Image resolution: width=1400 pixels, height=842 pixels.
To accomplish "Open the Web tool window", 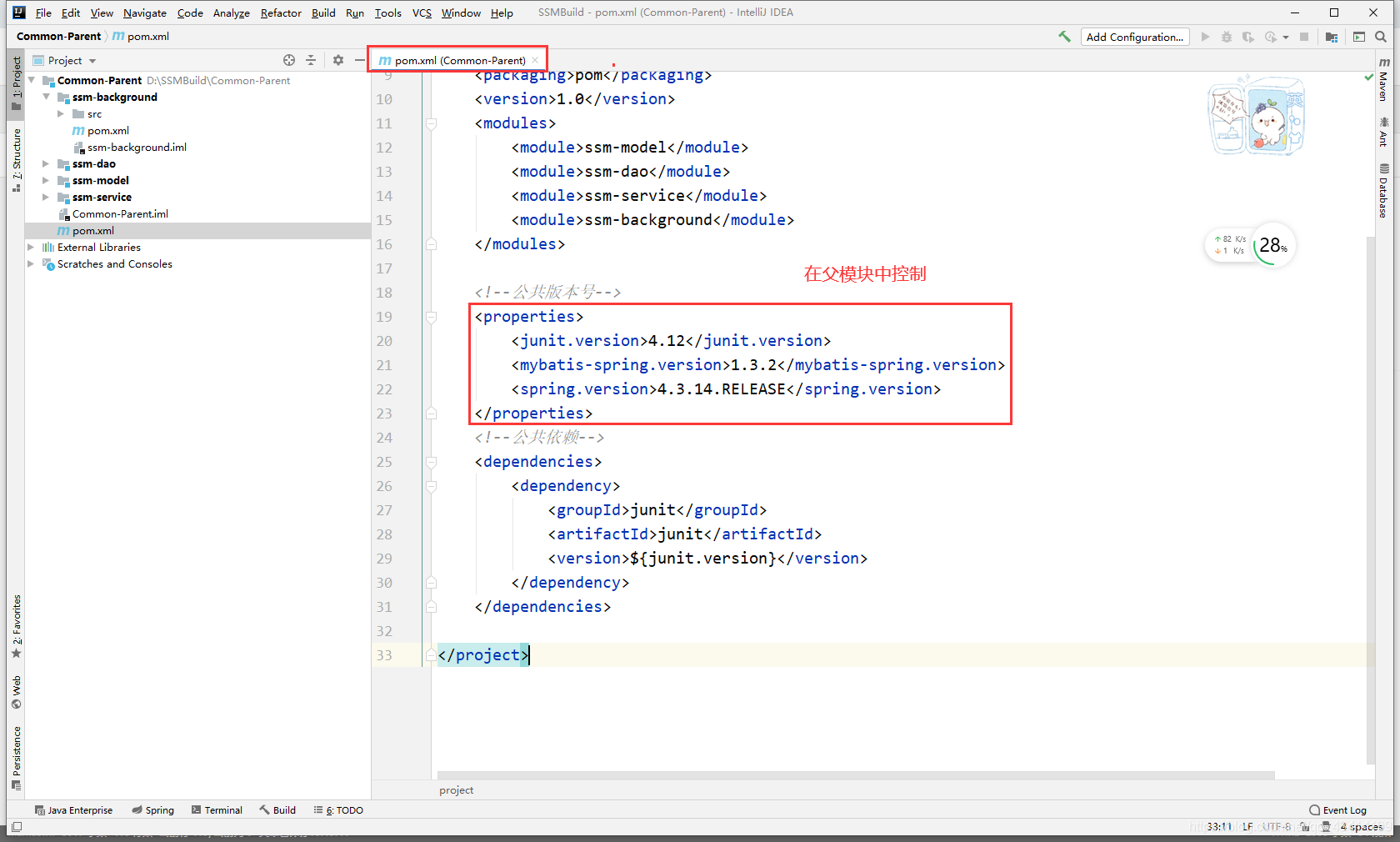I will tap(16, 692).
